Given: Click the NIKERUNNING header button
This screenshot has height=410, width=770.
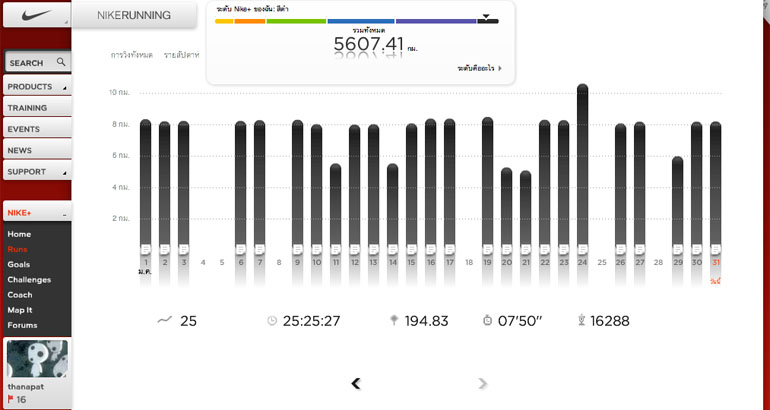Looking at the screenshot, I should (x=134, y=15).
